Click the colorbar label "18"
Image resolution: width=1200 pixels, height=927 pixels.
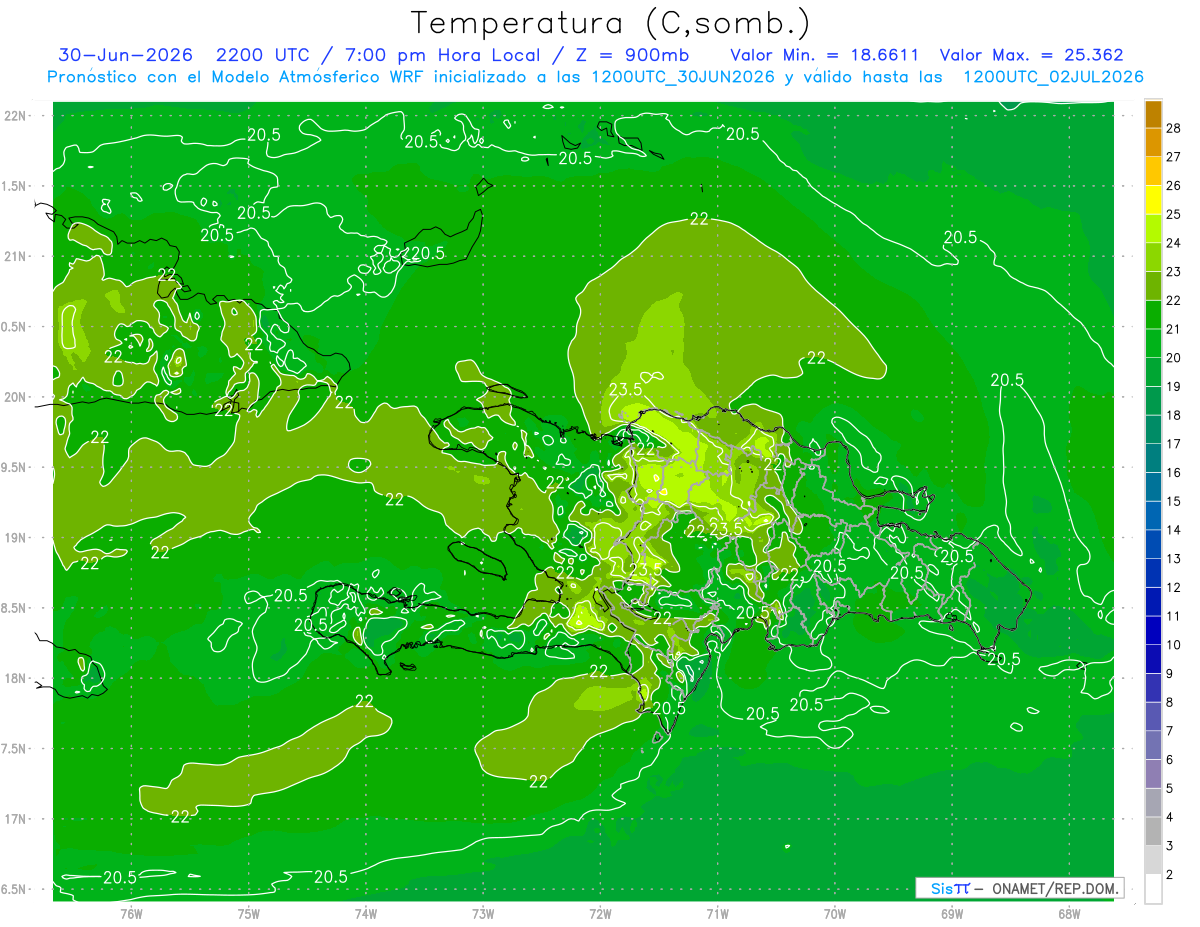click(x=1175, y=415)
